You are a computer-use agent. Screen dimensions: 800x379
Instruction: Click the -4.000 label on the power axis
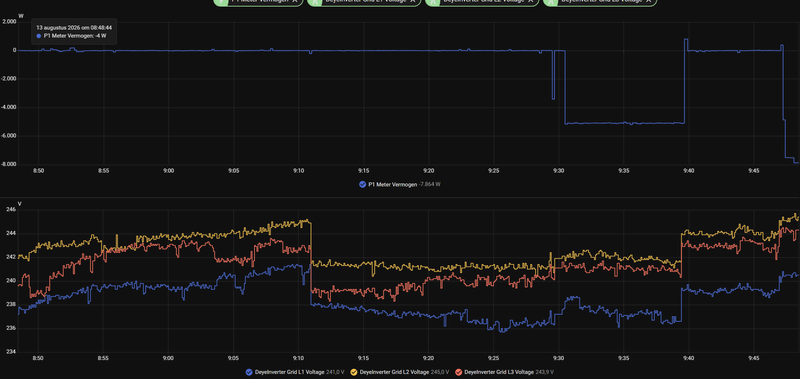click(9, 107)
